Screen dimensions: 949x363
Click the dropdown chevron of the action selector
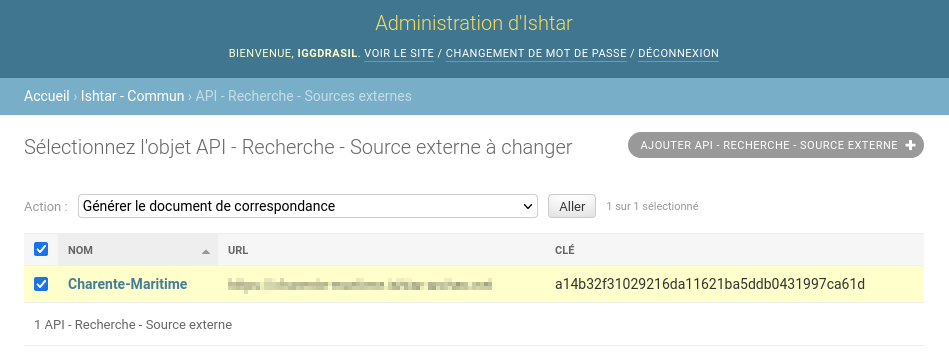527,207
